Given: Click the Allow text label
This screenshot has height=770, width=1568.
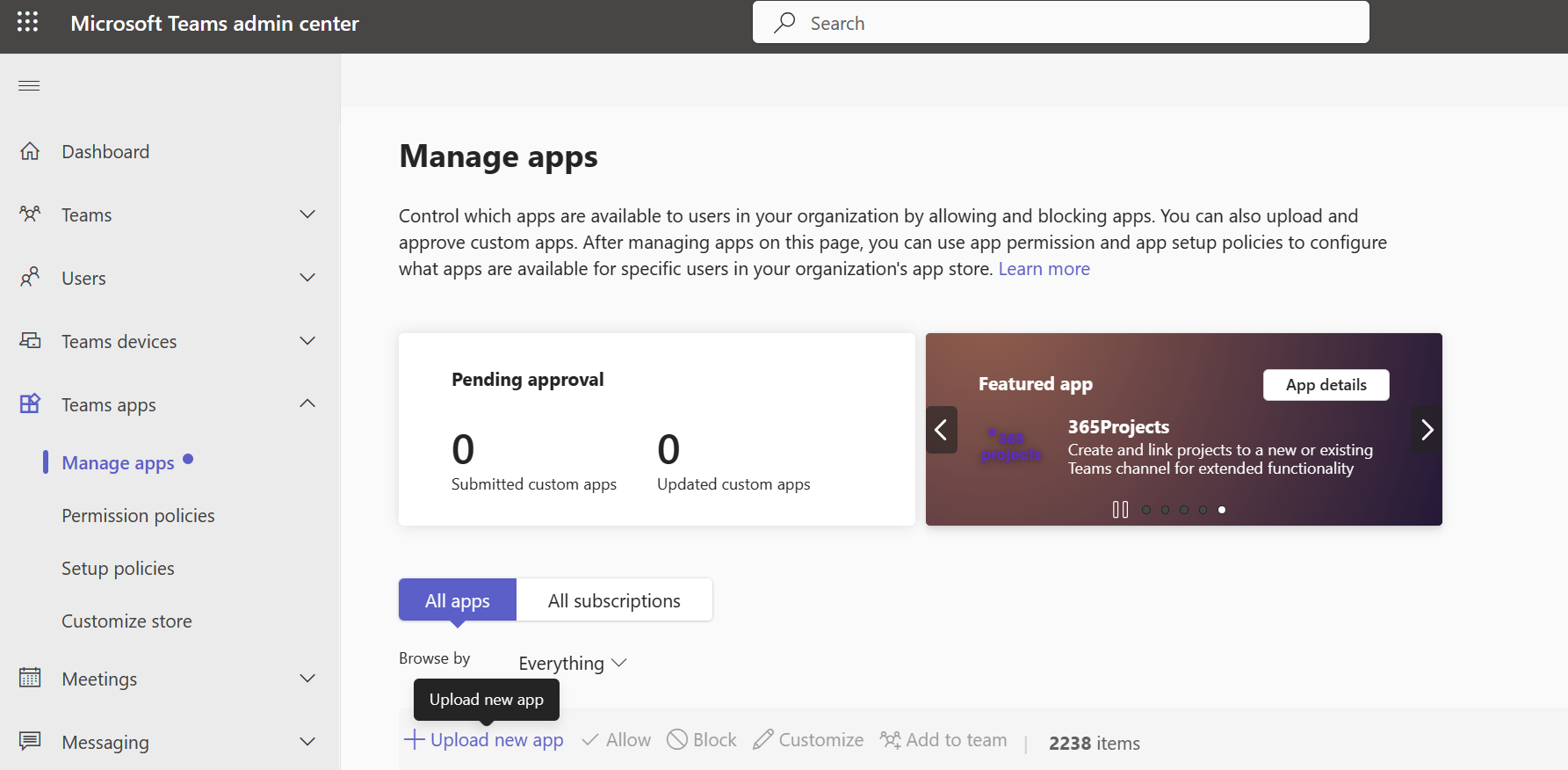Looking at the screenshot, I should (x=628, y=740).
